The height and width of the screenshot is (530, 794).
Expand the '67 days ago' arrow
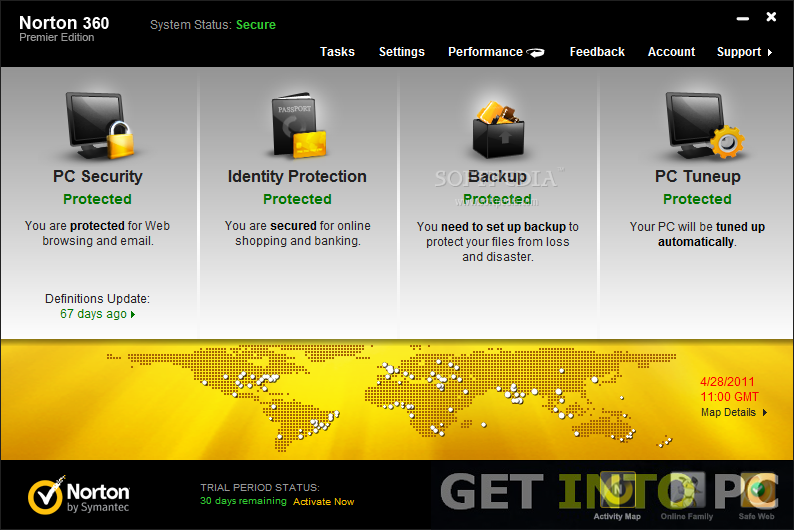tap(133, 314)
